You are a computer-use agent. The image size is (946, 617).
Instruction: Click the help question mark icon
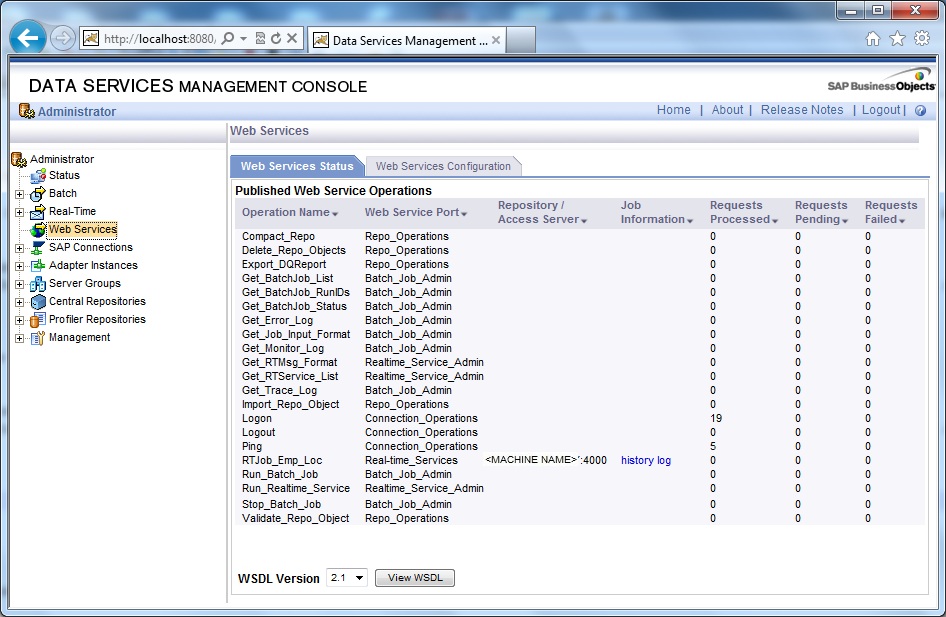pos(920,110)
